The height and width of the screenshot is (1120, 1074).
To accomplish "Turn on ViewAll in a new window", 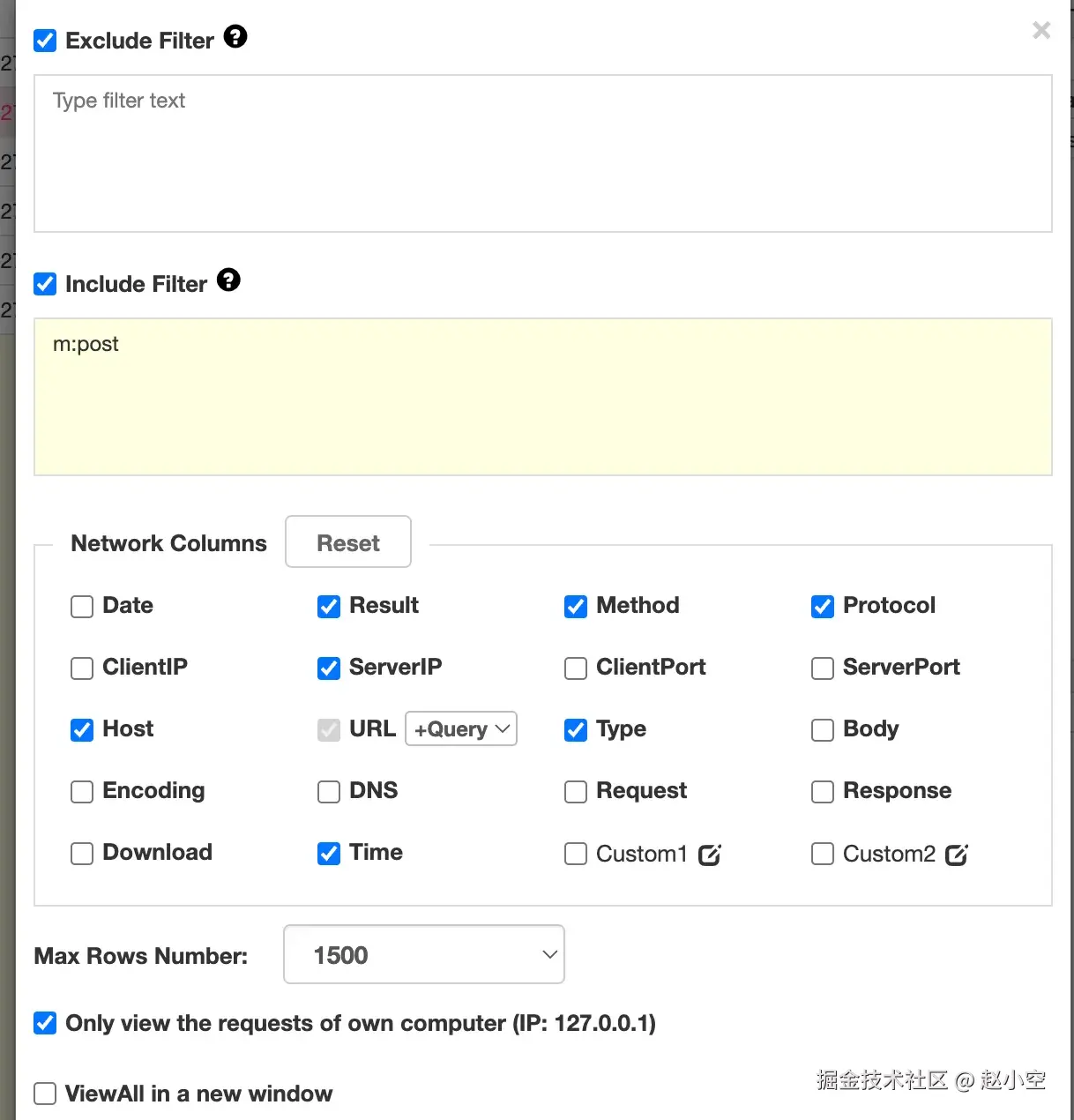I will (x=45, y=1094).
